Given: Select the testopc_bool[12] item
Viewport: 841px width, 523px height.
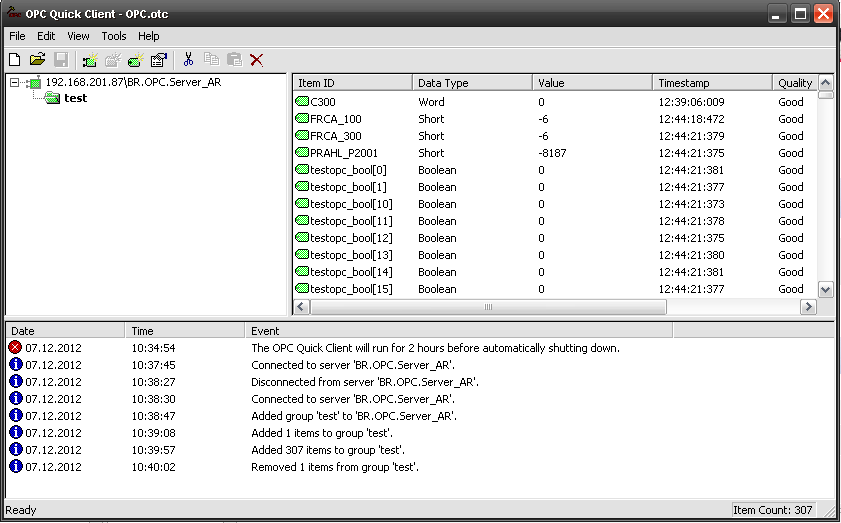Looking at the screenshot, I should (x=351, y=238).
